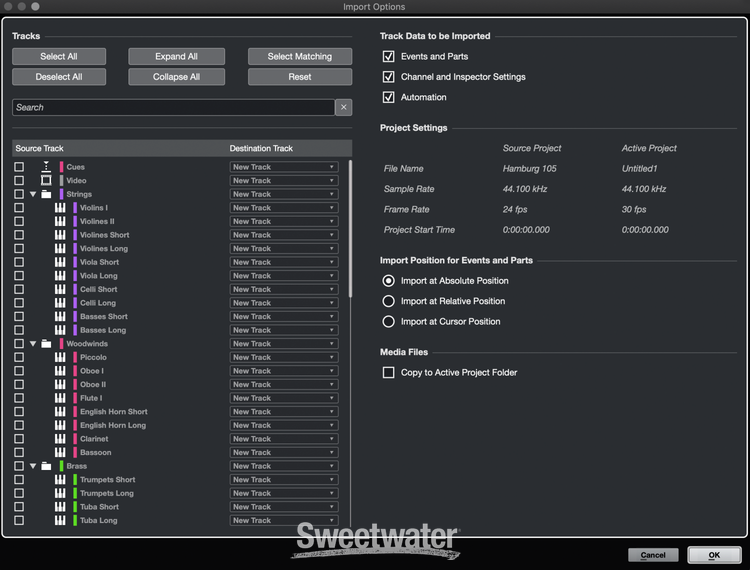Uncheck the Events and Parts checkbox

coord(389,56)
